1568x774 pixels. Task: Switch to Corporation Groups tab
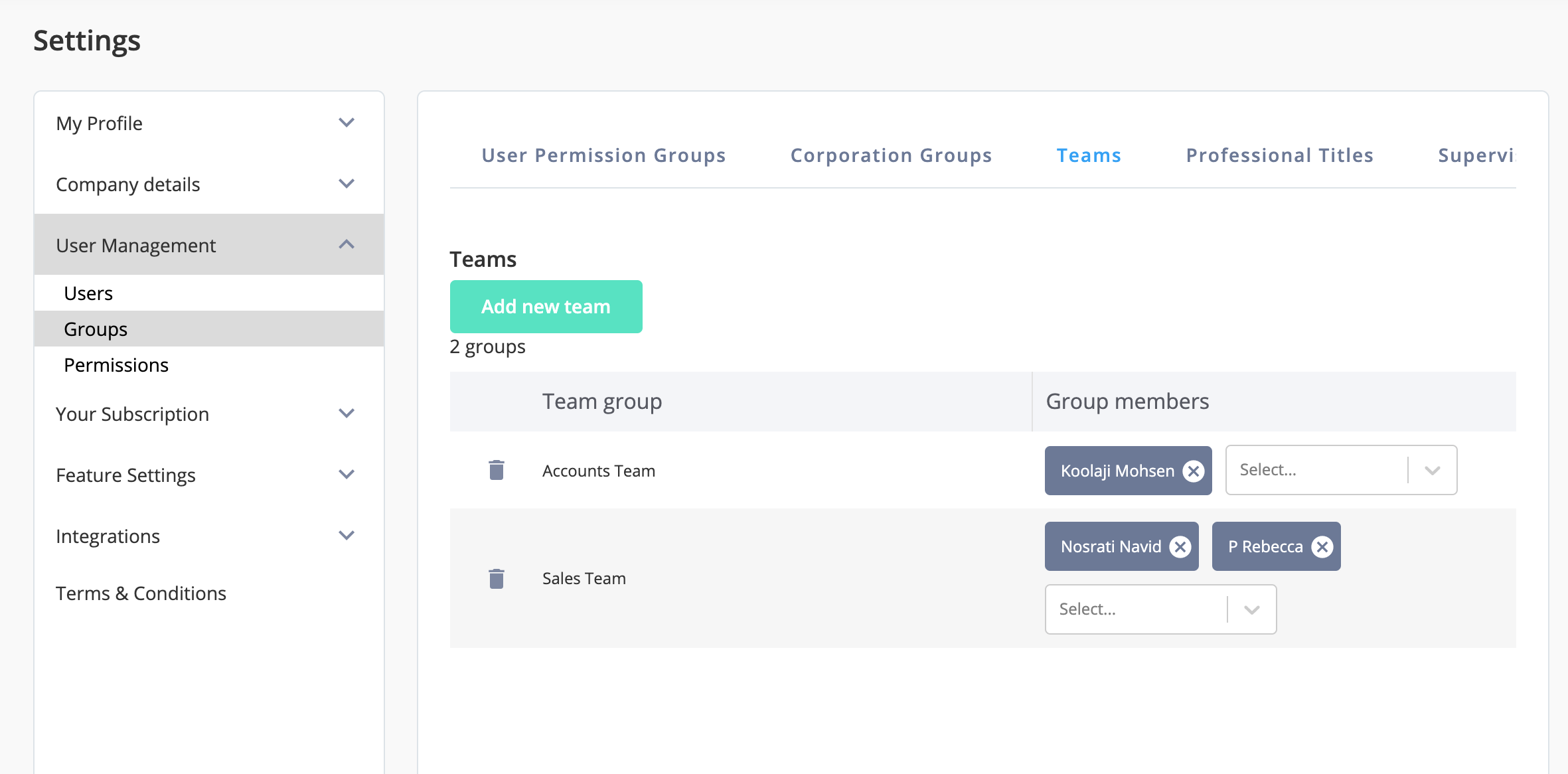[891, 155]
